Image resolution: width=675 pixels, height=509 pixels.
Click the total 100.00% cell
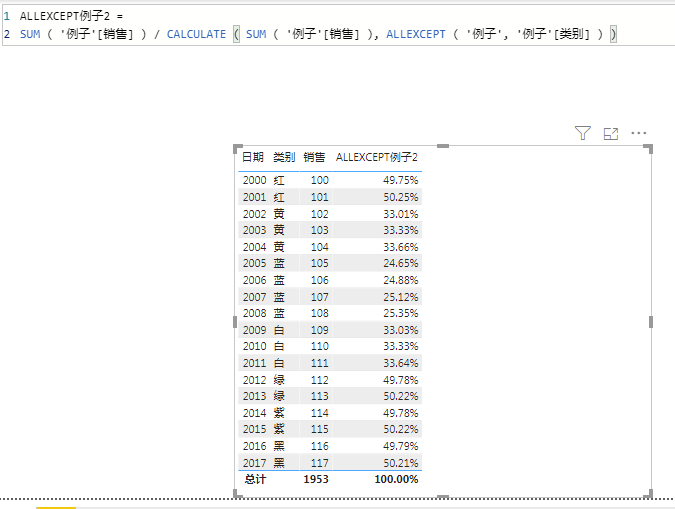pos(396,479)
